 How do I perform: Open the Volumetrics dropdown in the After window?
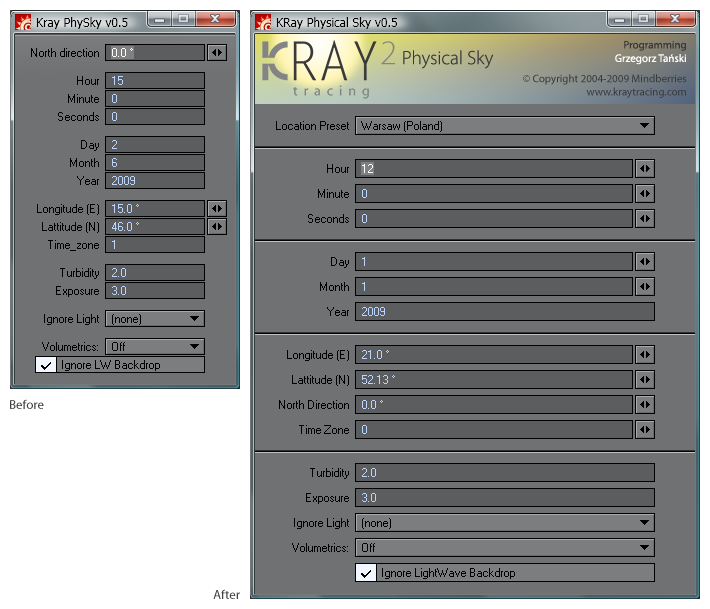coord(505,548)
